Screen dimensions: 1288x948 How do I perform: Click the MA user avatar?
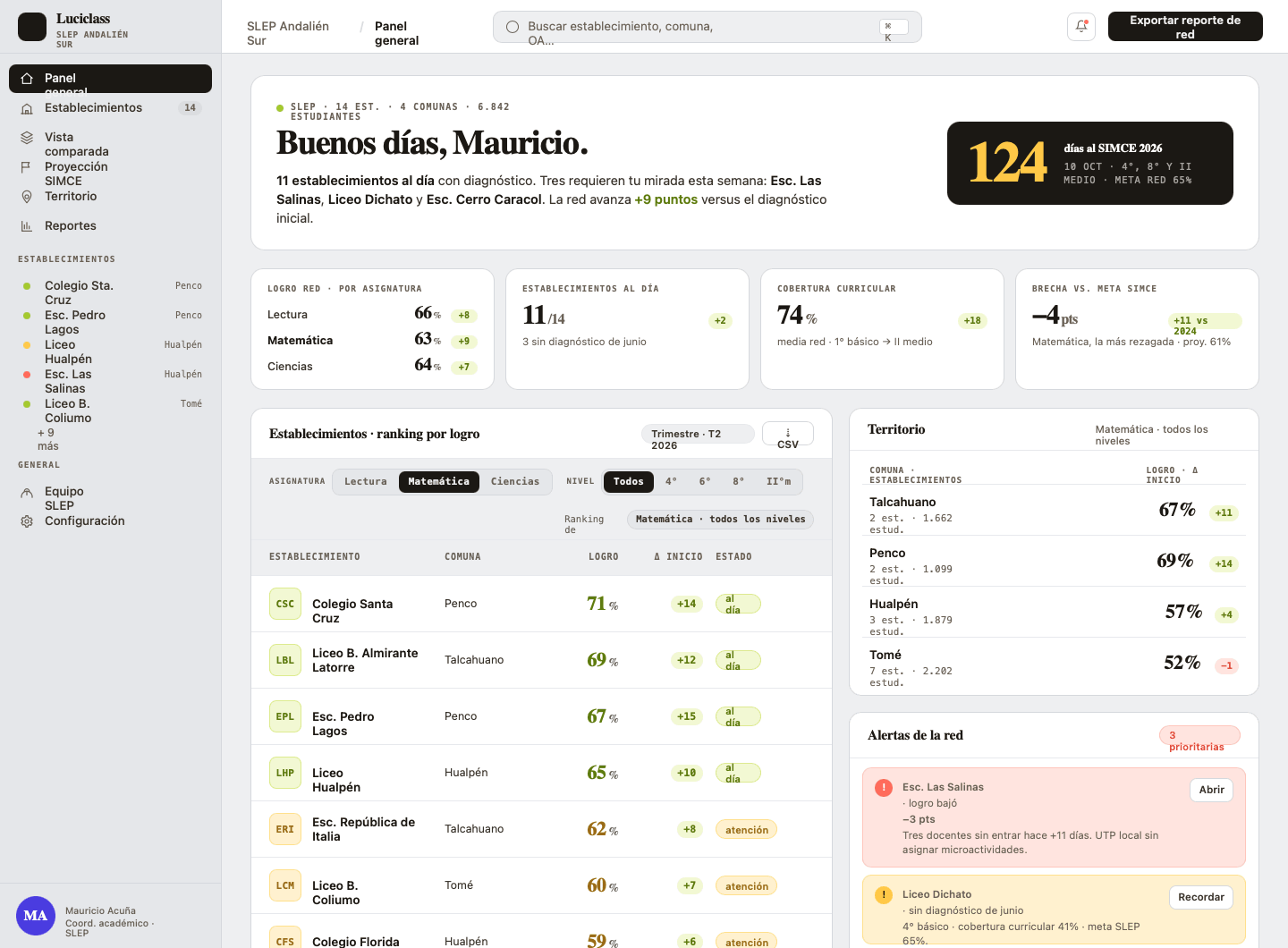(36, 916)
